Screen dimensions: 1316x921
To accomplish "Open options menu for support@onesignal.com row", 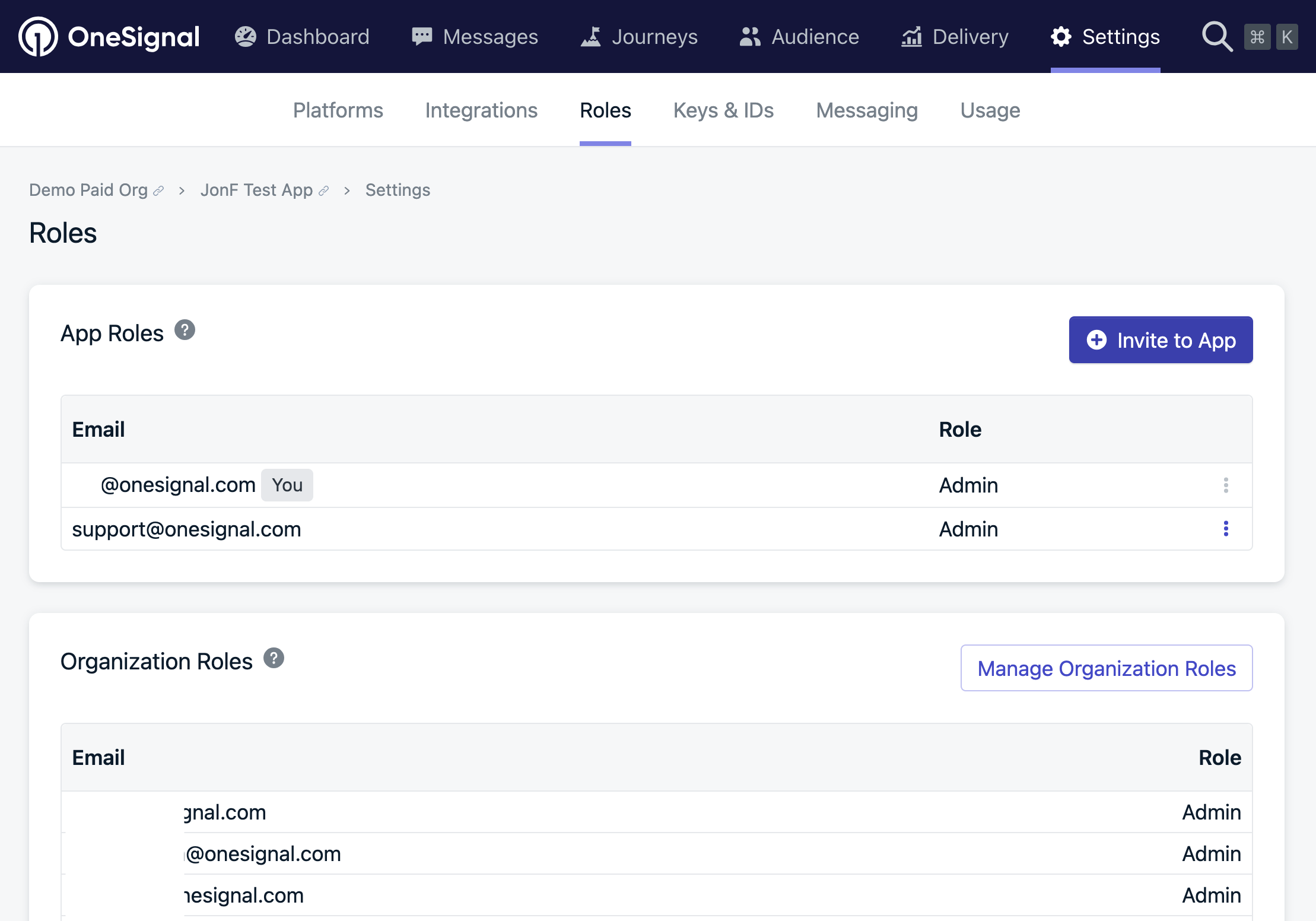I will point(1226,529).
